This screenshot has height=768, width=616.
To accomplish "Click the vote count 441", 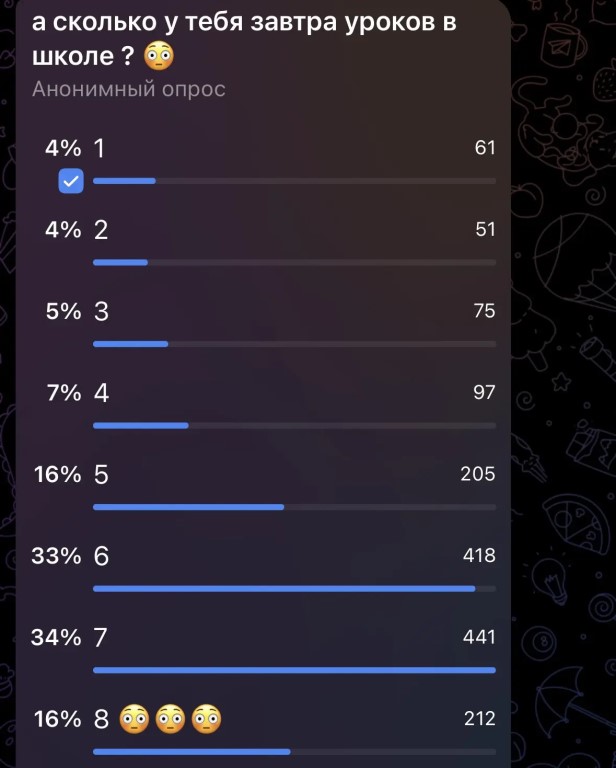I will coord(479,637).
